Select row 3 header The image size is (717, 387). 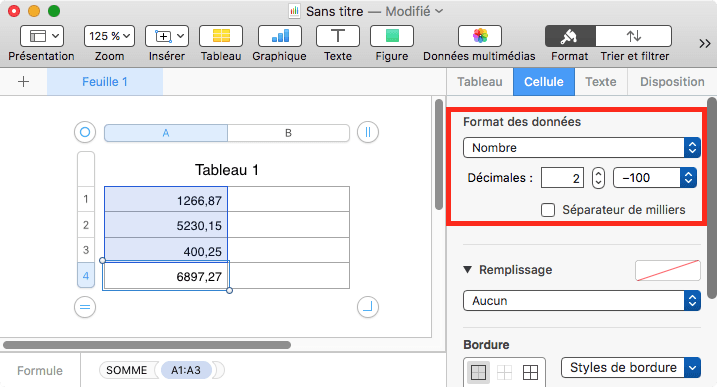(x=86, y=250)
